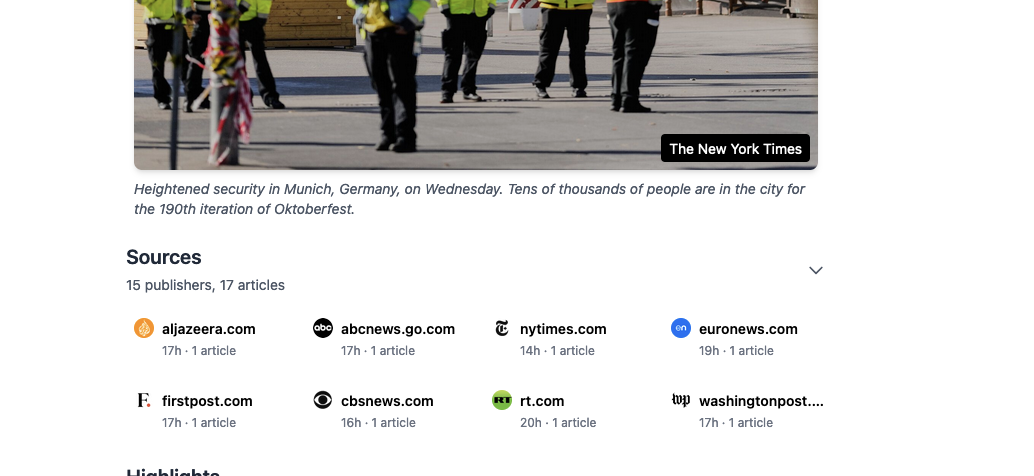
Task: Open the washingtonpost source link
Action: coord(761,401)
